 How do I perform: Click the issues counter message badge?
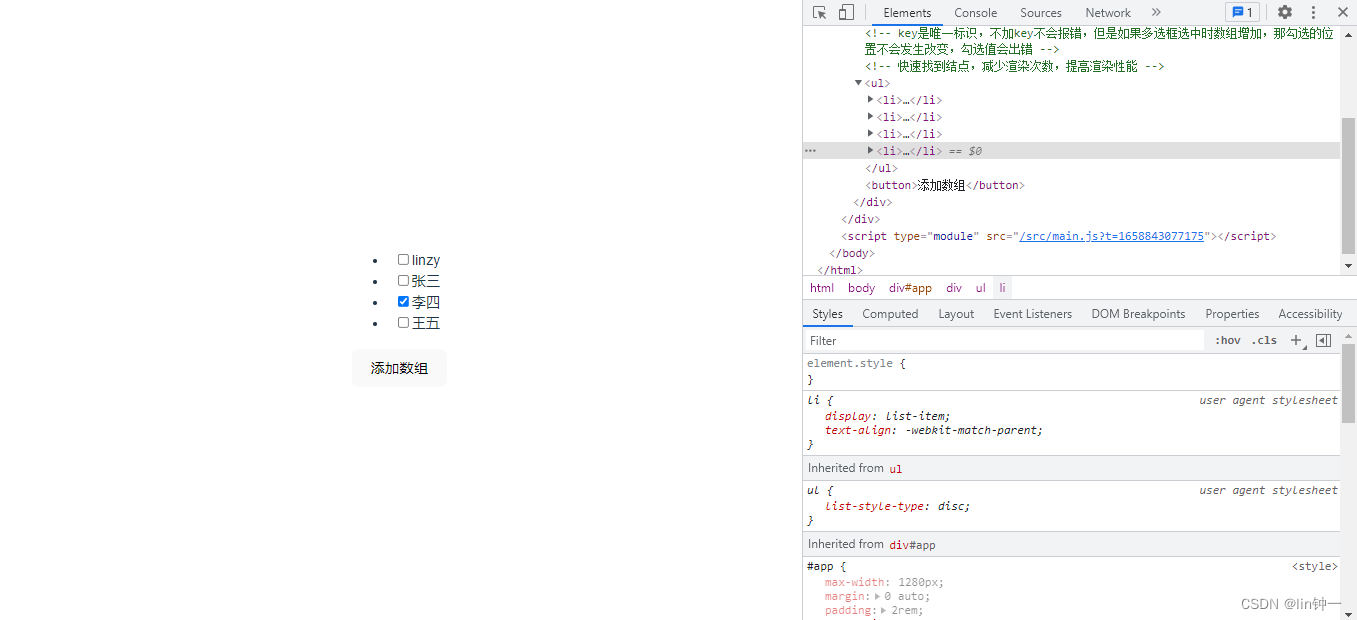1242,12
